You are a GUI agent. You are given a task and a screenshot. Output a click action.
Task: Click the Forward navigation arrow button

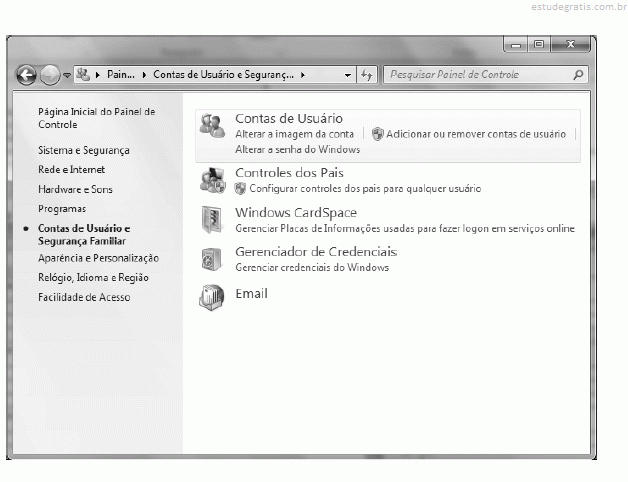[x=50, y=75]
